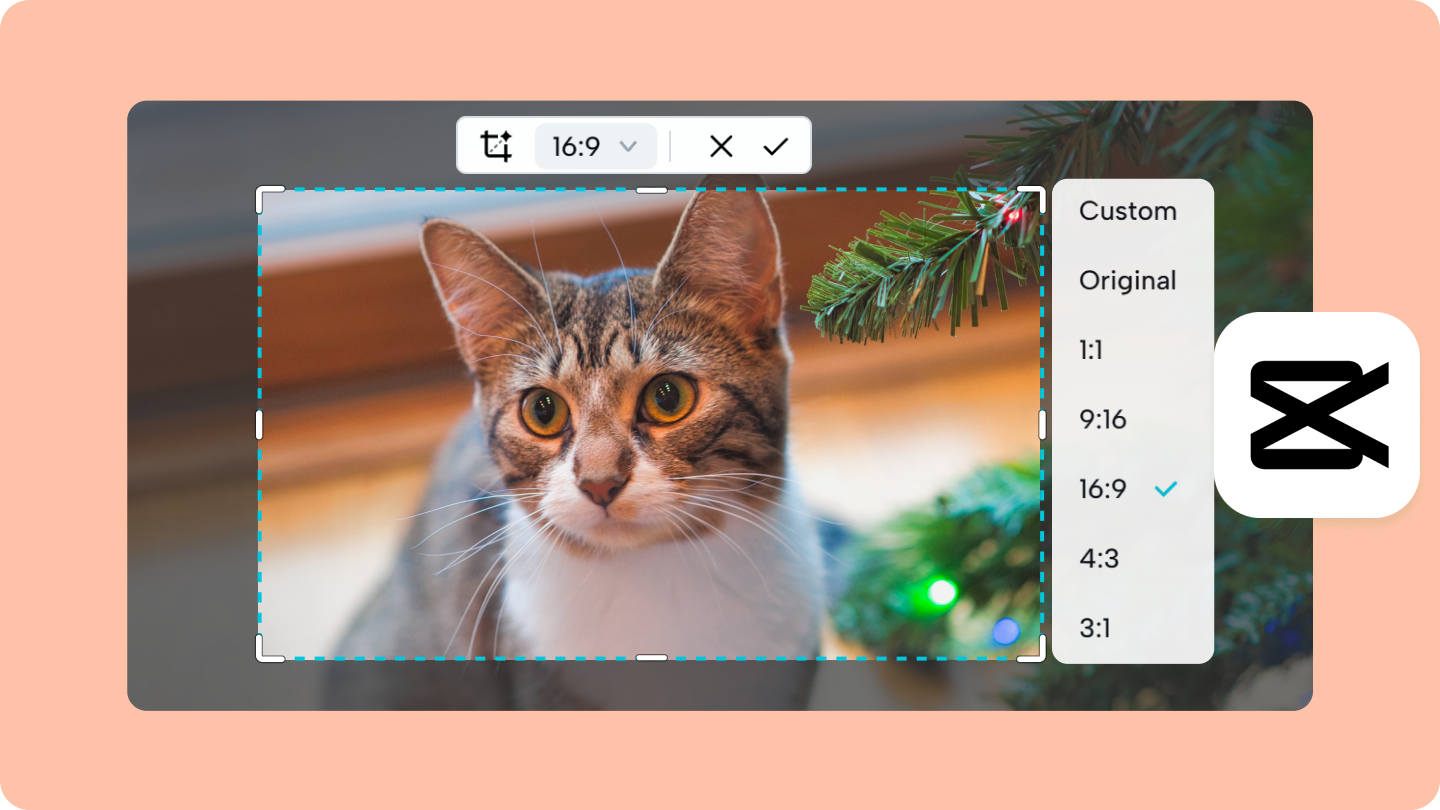Viewport: 1440px width, 810px height.
Task: Expand the aspect ratio options list
Action: tap(595, 145)
